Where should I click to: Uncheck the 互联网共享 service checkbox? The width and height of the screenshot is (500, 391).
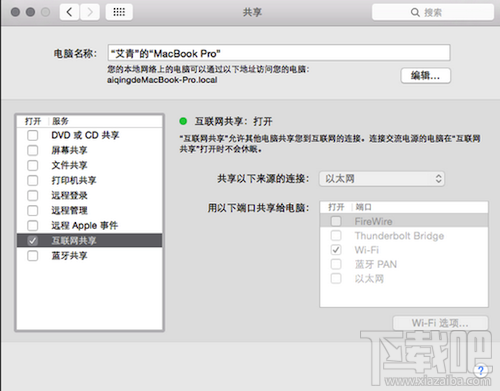pyautogui.click(x=33, y=241)
